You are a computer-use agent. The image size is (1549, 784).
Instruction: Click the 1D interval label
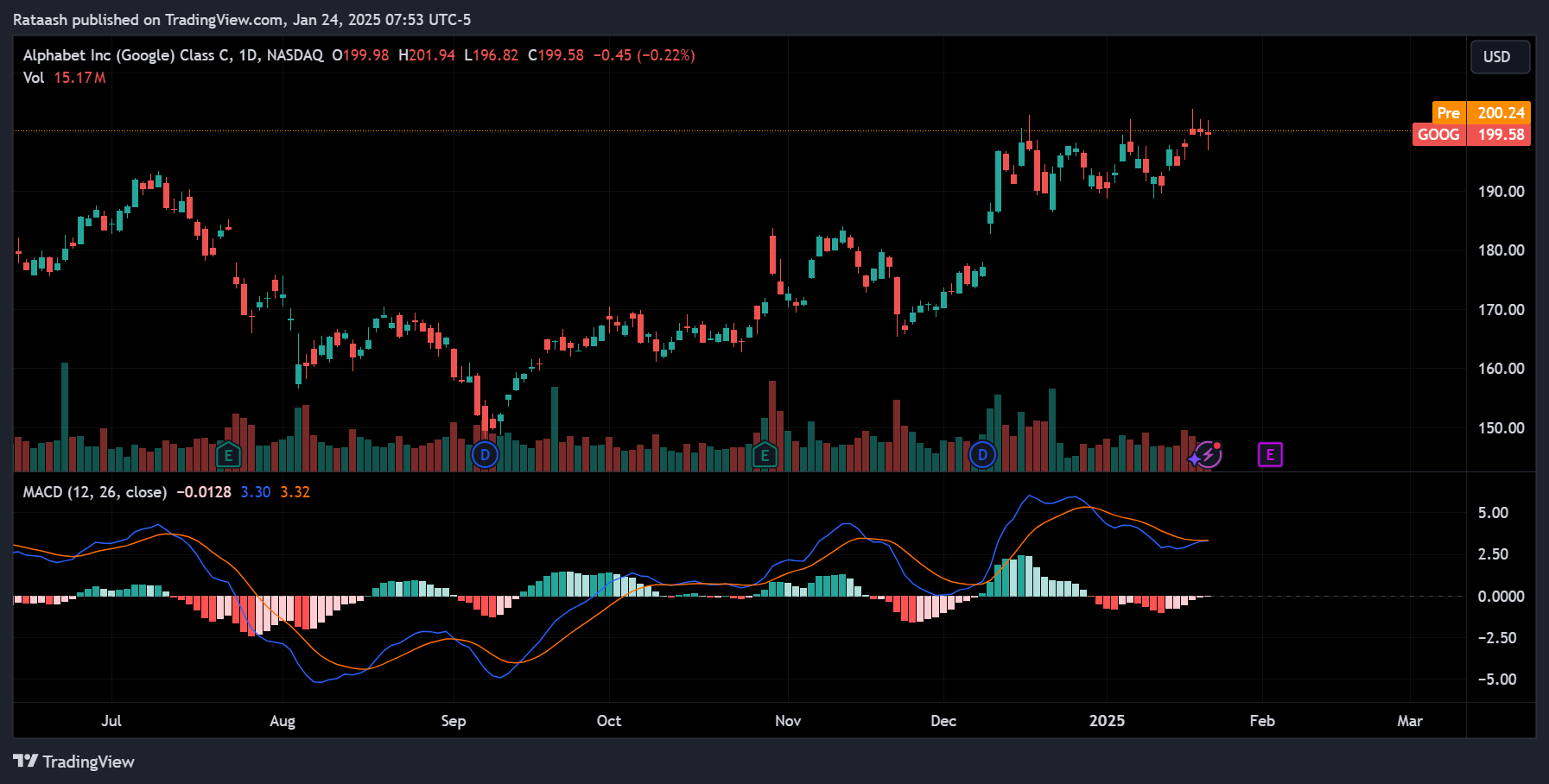point(248,55)
